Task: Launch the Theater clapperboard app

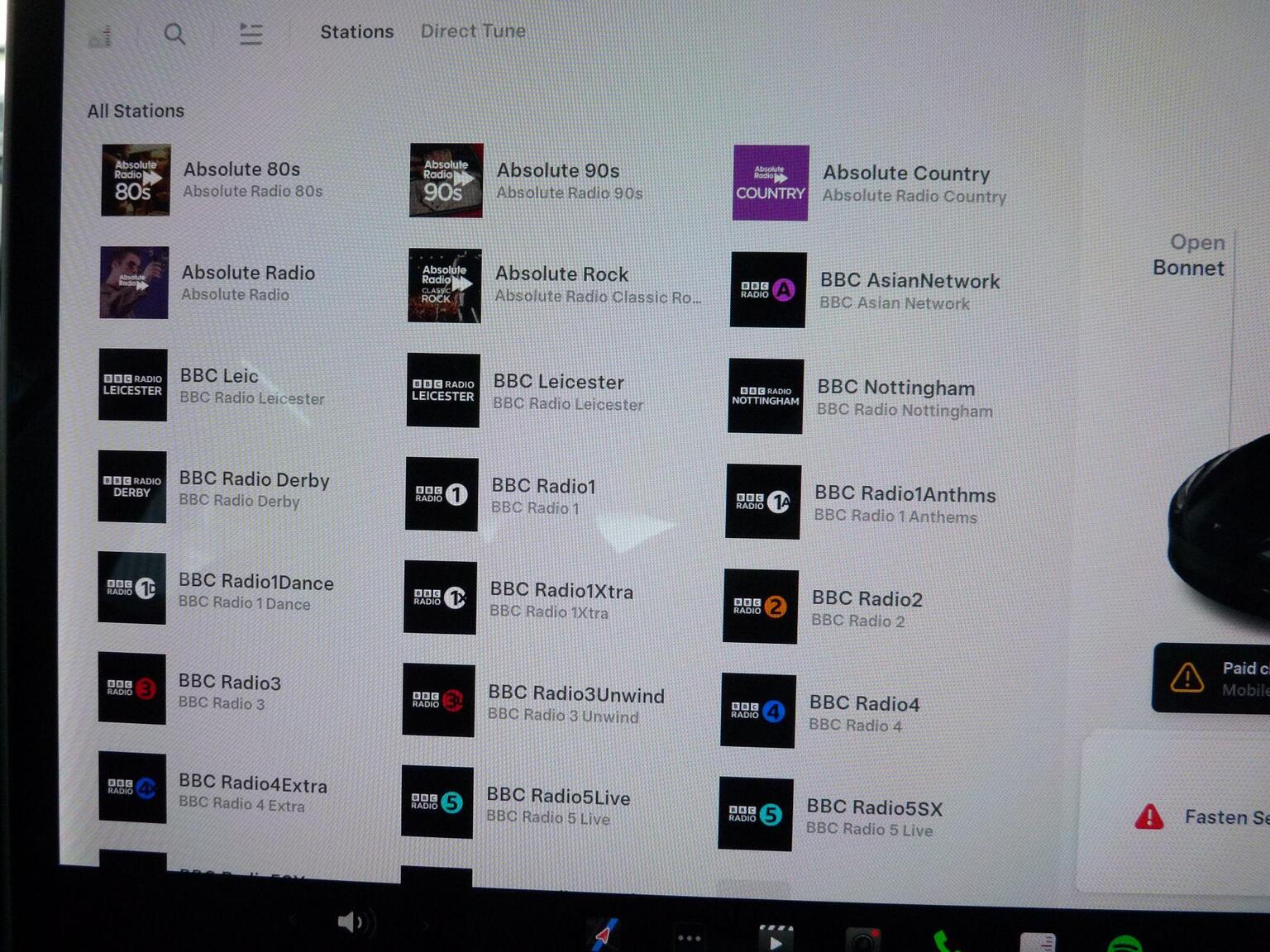Action: (776, 939)
